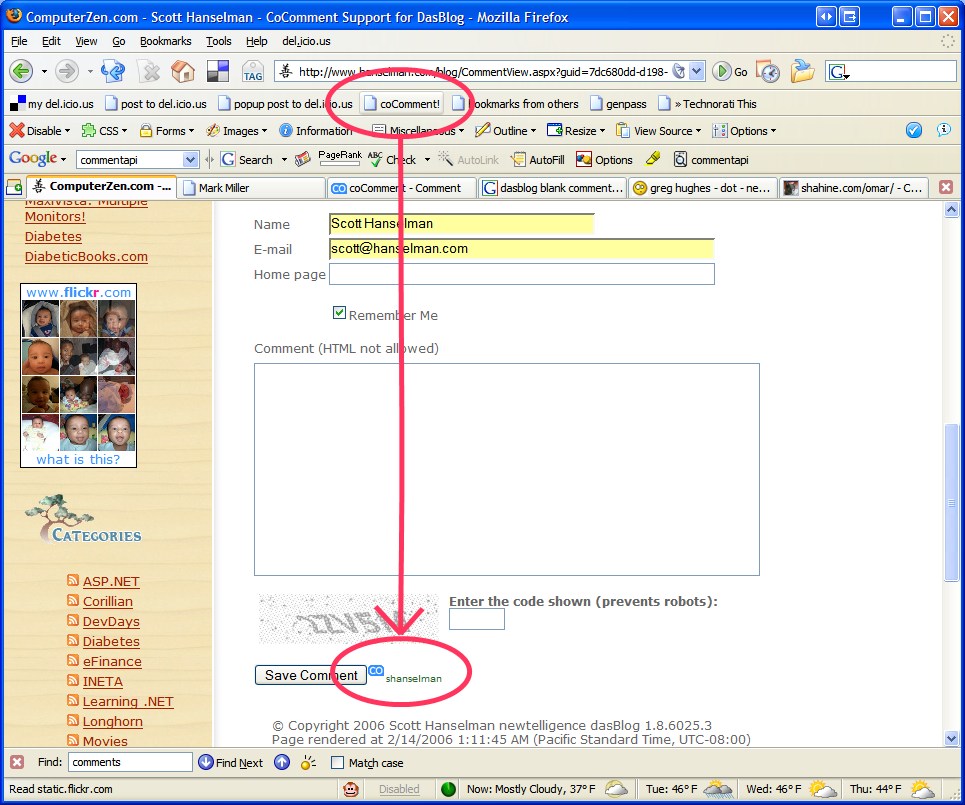The width and height of the screenshot is (965, 805).
Task: Click the Back navigation arrow
Action: pyautogui.click(x=21, y=71)
